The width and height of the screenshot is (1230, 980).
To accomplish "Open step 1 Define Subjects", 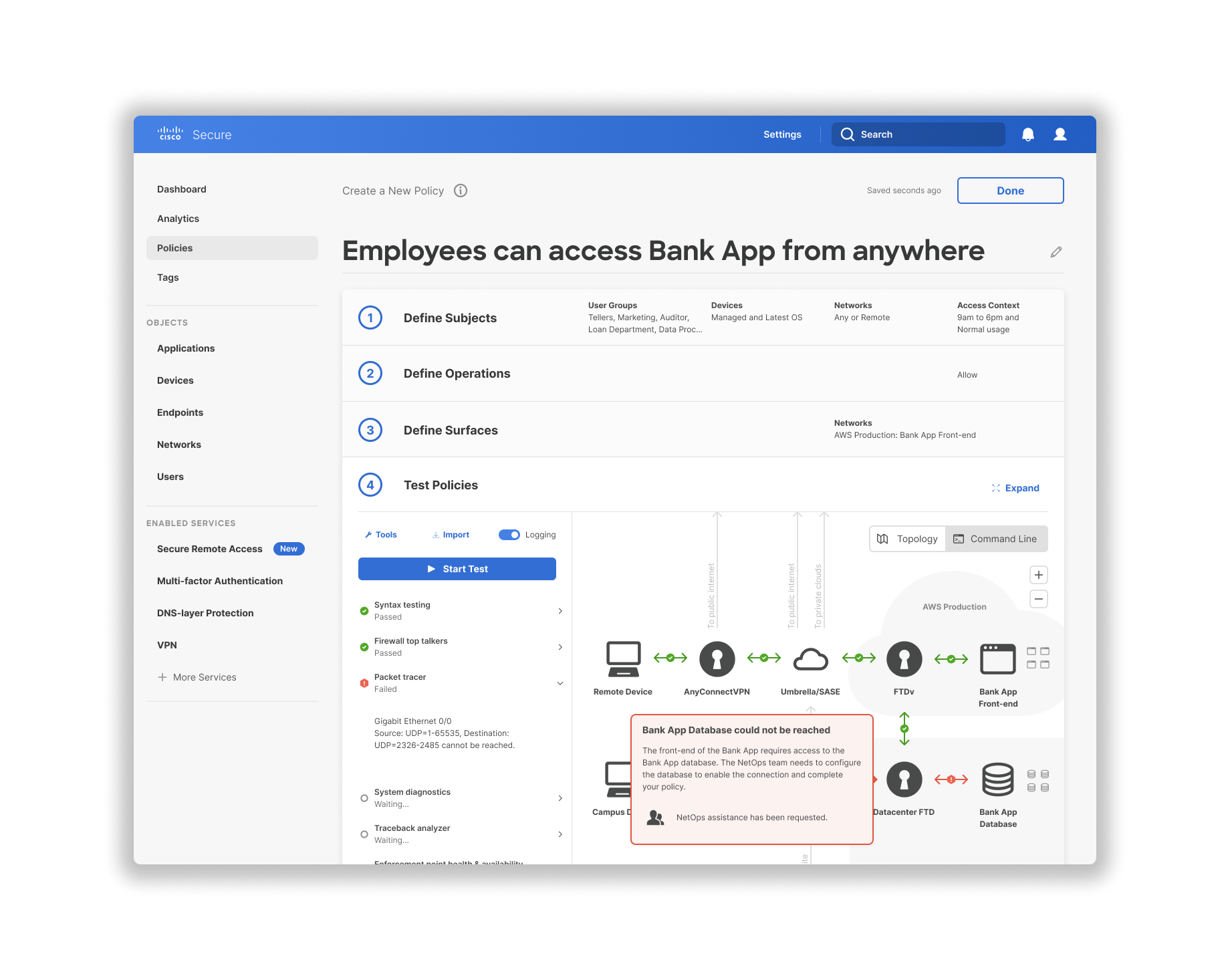I will click(x=703, y=318).
